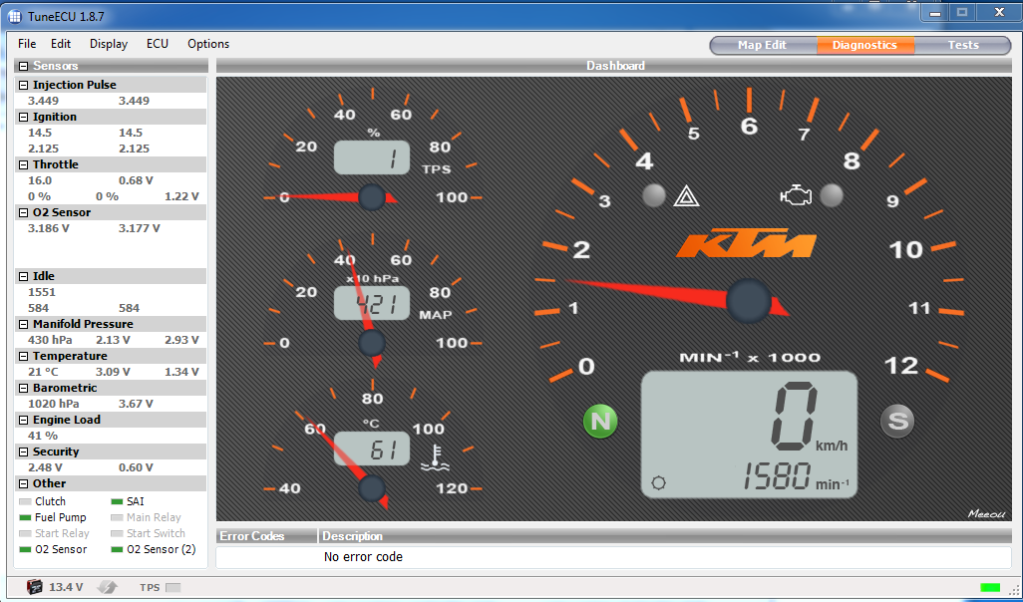Click the green neutral N indicator
The width and height of the screenshot is (1023, 602).
pos(601,421)
